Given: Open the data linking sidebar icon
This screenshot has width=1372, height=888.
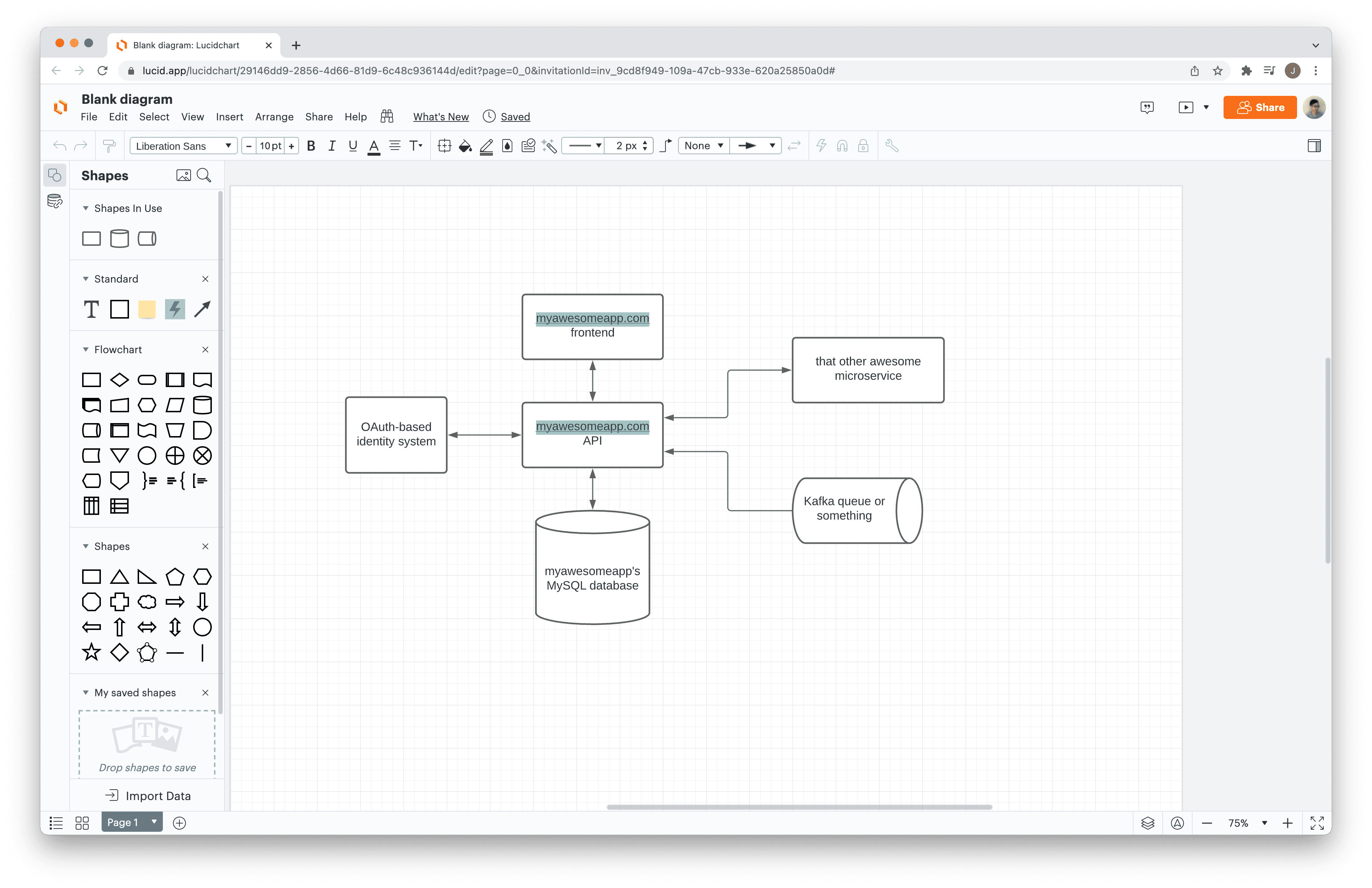Looking at the screenshot, I should click(x=55, y=201).
